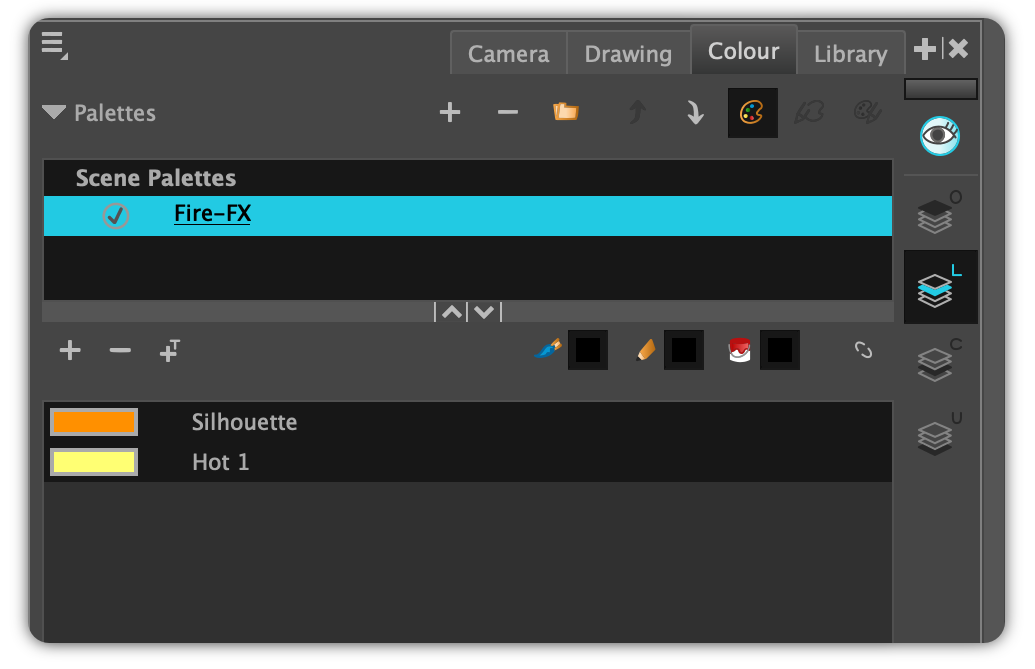
Task: Select the Fire-FX palette name
Action: [x=213, y=214]
